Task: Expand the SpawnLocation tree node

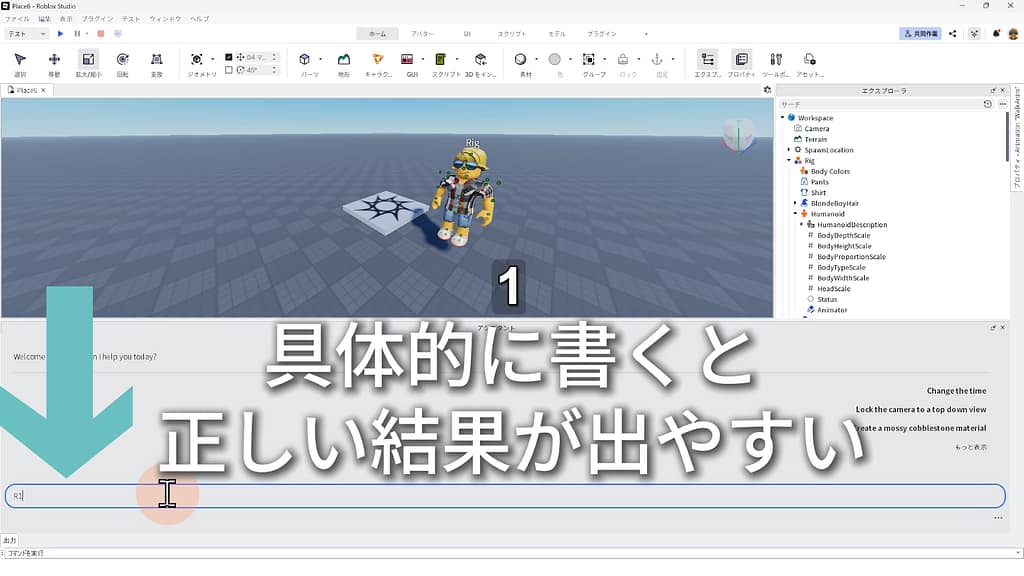Action: 789,150
